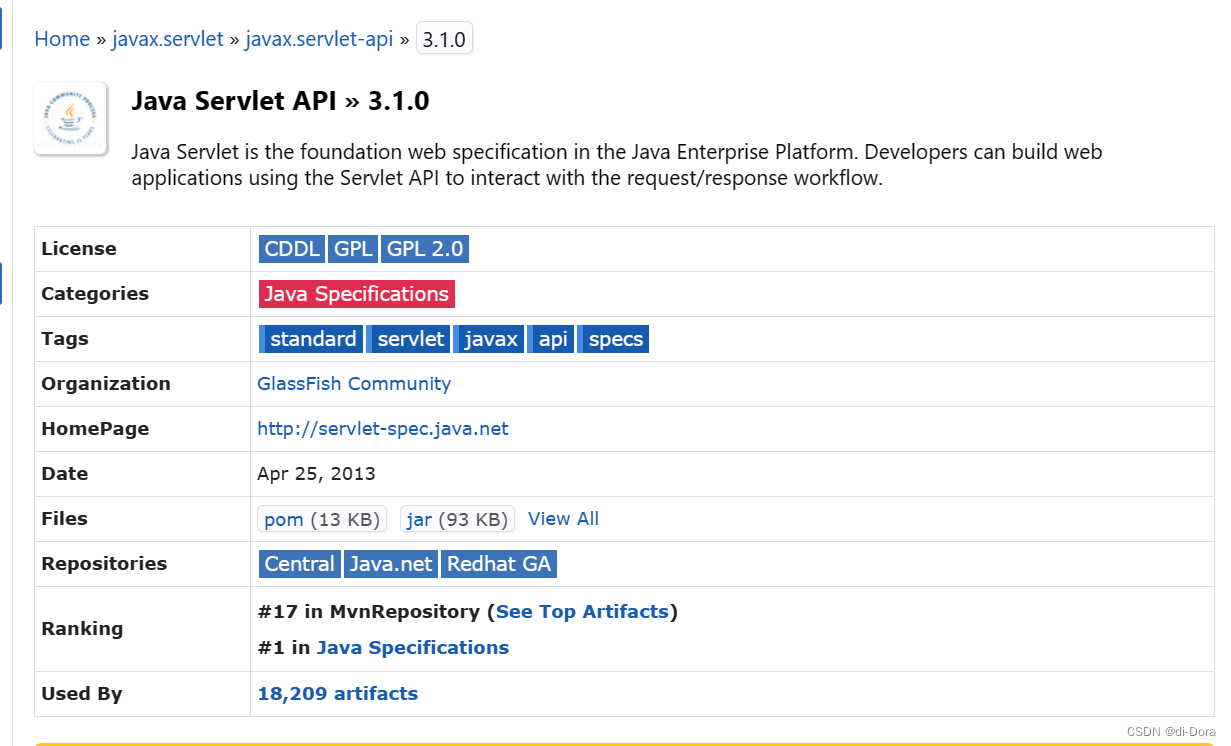Open the View All files link
This screenshot has width=1231, height=746.
(x=563, y=519)
